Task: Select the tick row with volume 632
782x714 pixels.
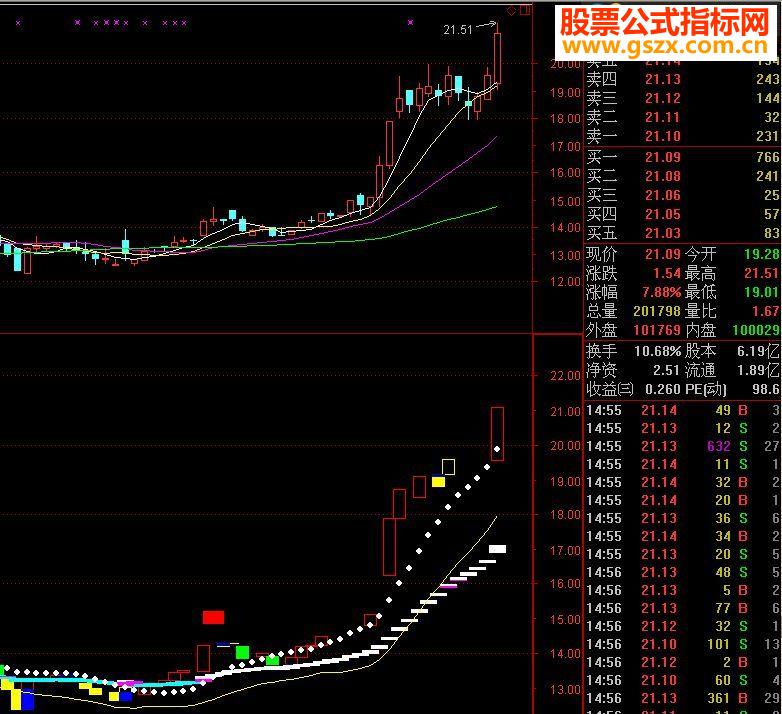Action: click(683, 446)
